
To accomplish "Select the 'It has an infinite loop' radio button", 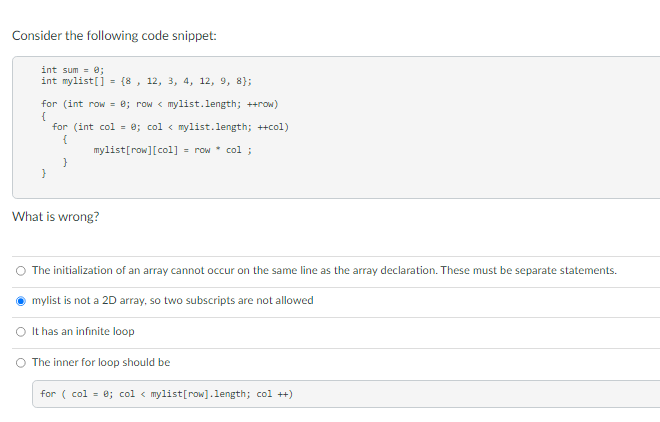I will coord(21,332).
